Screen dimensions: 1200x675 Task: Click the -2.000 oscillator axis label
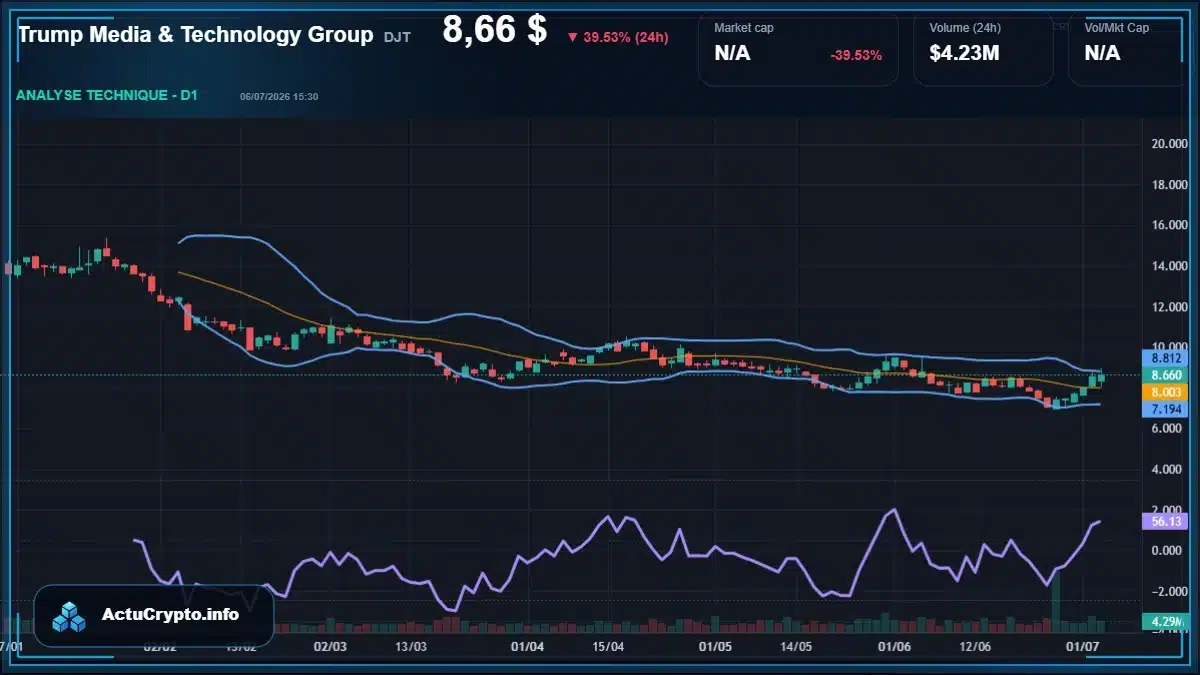click(x=1167, y=590)
